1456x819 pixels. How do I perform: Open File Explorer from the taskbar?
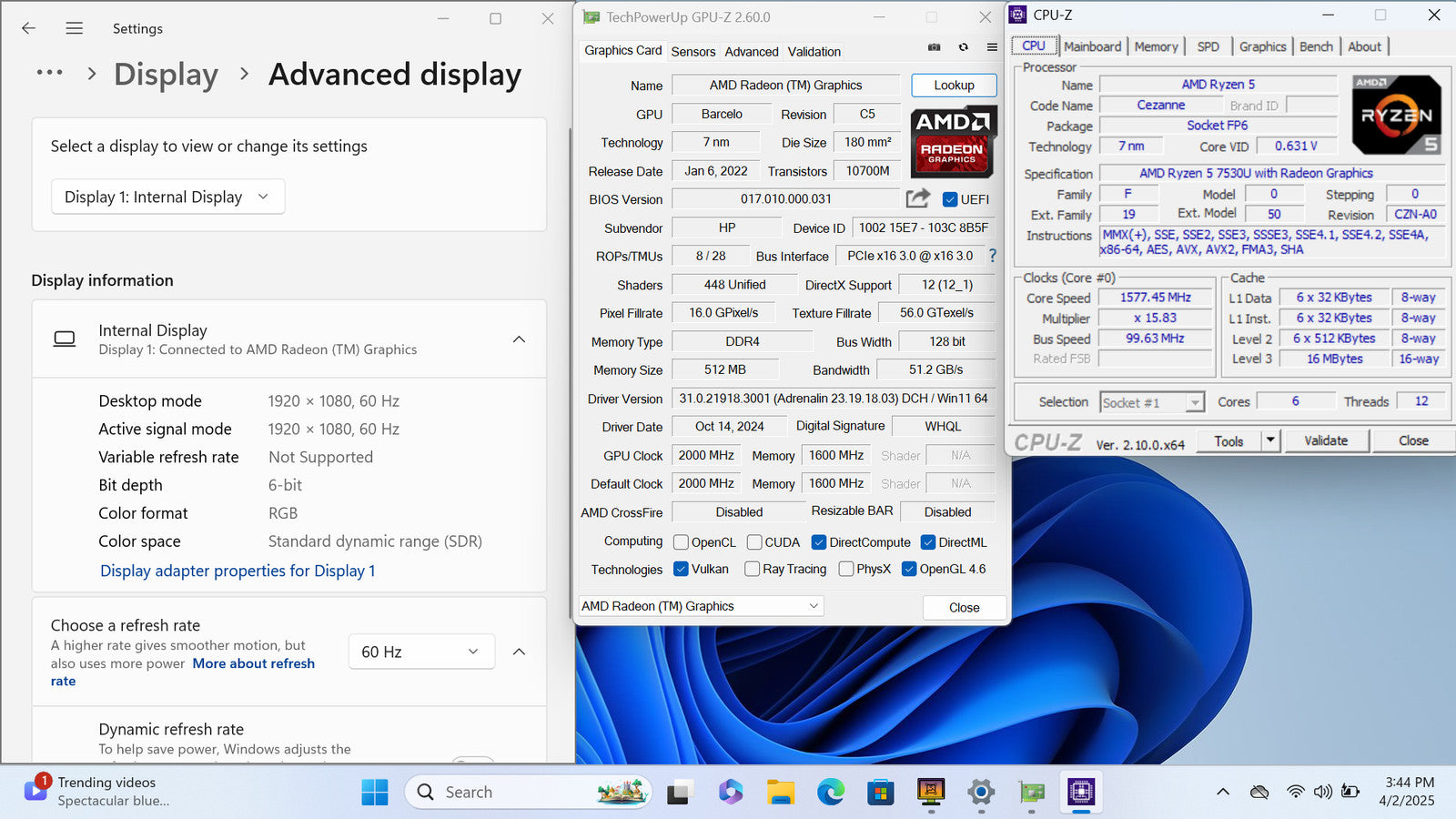pyautogui.click(x=780, y=793)
